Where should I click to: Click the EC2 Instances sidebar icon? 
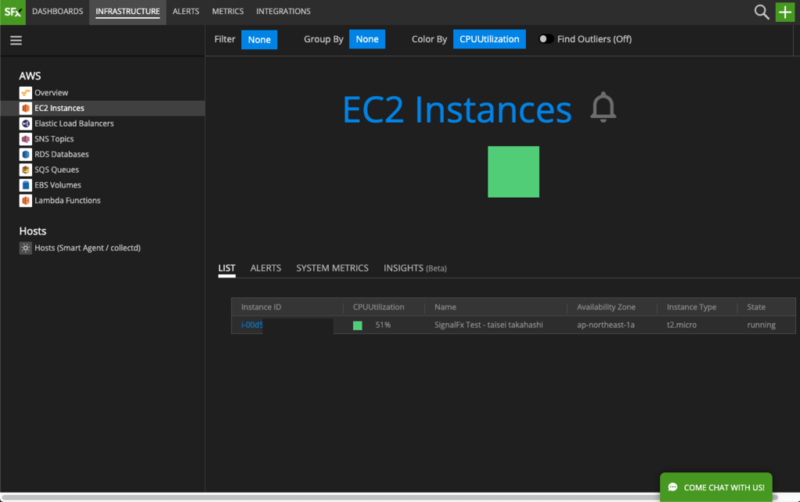(x=26, y=108)
